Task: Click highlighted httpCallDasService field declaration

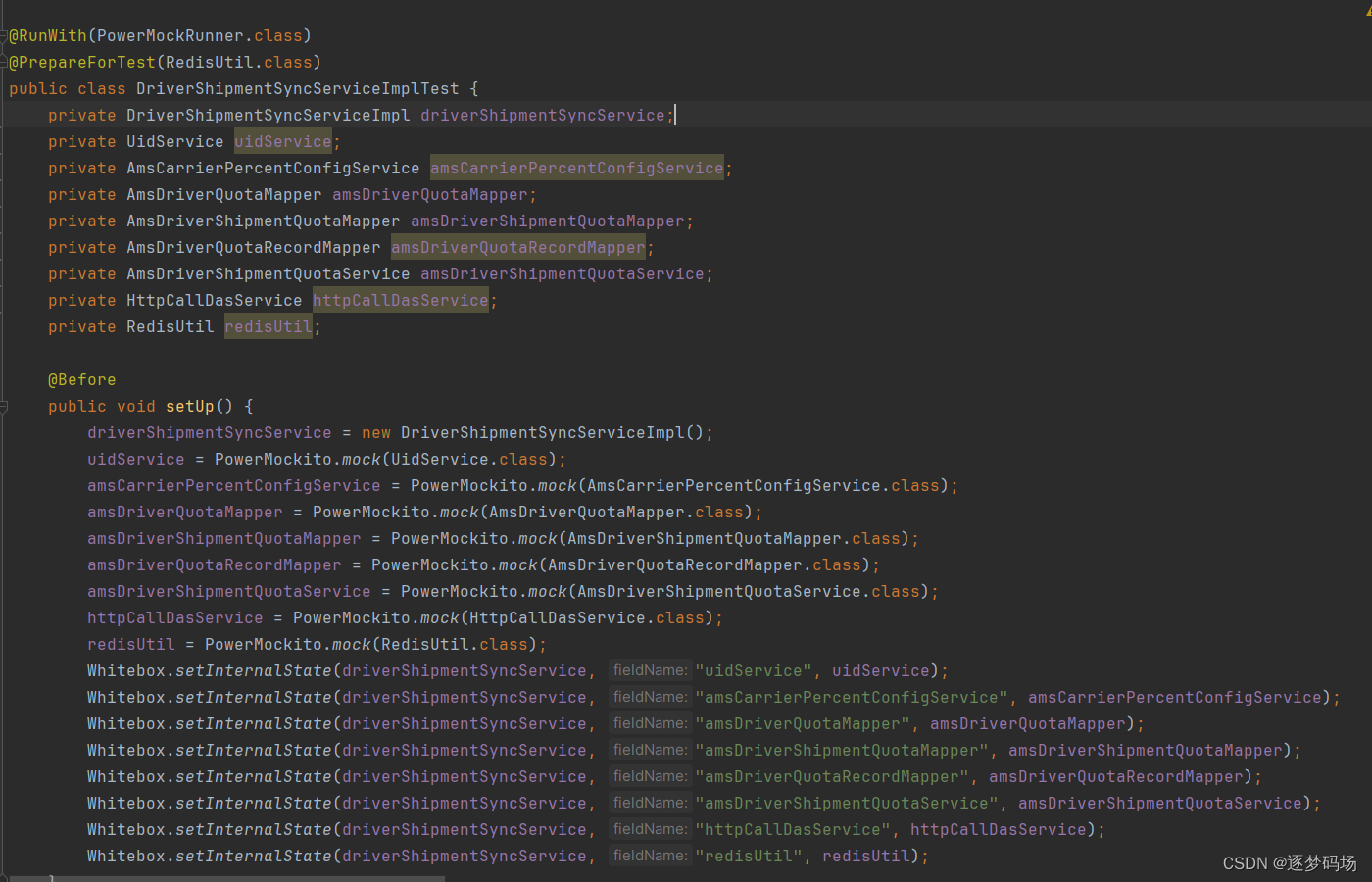Action: coord(401,301)
